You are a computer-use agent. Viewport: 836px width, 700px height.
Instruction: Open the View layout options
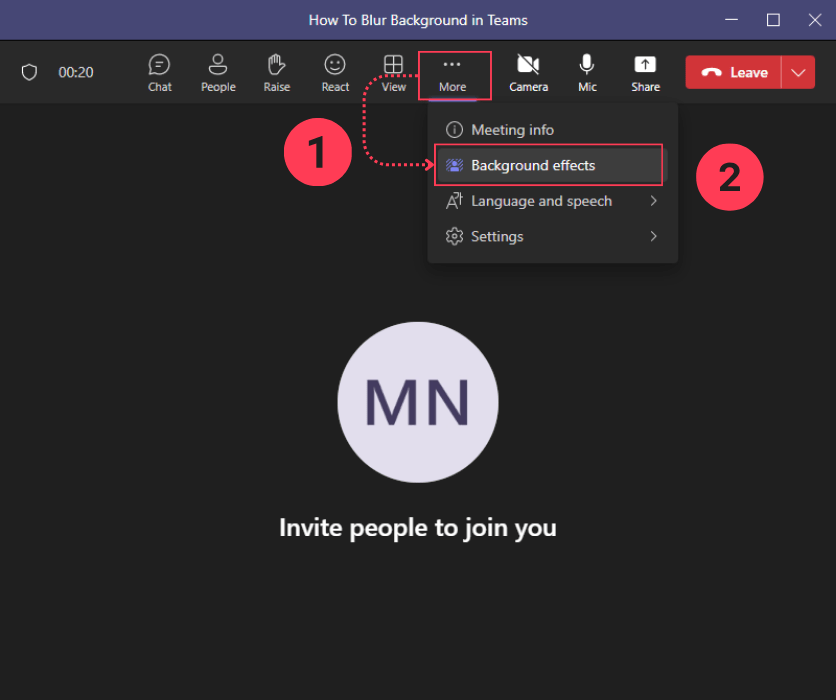(393, 72)
